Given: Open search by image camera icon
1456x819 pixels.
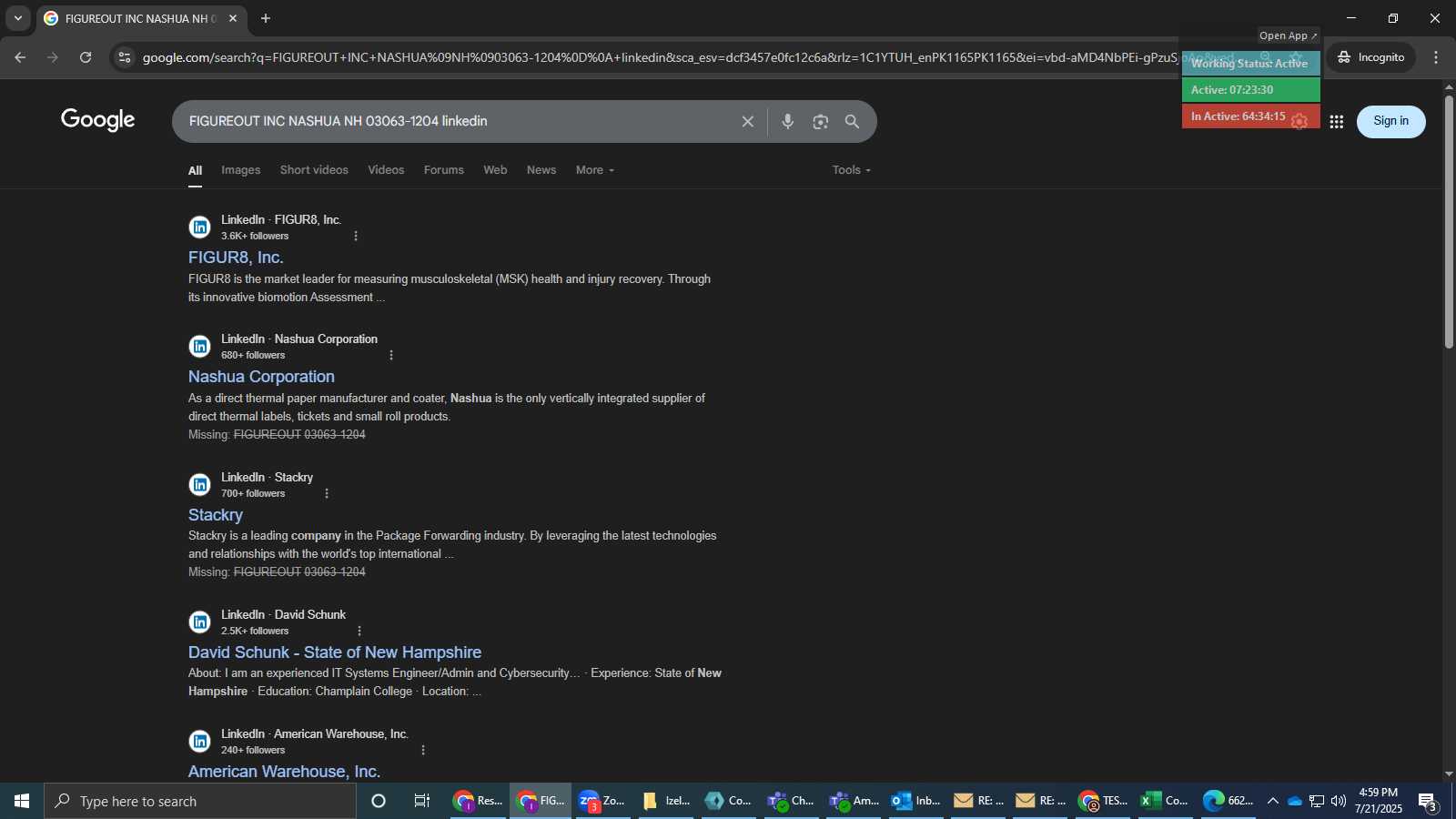Looking at the screenshot, I should click(820, 121).
